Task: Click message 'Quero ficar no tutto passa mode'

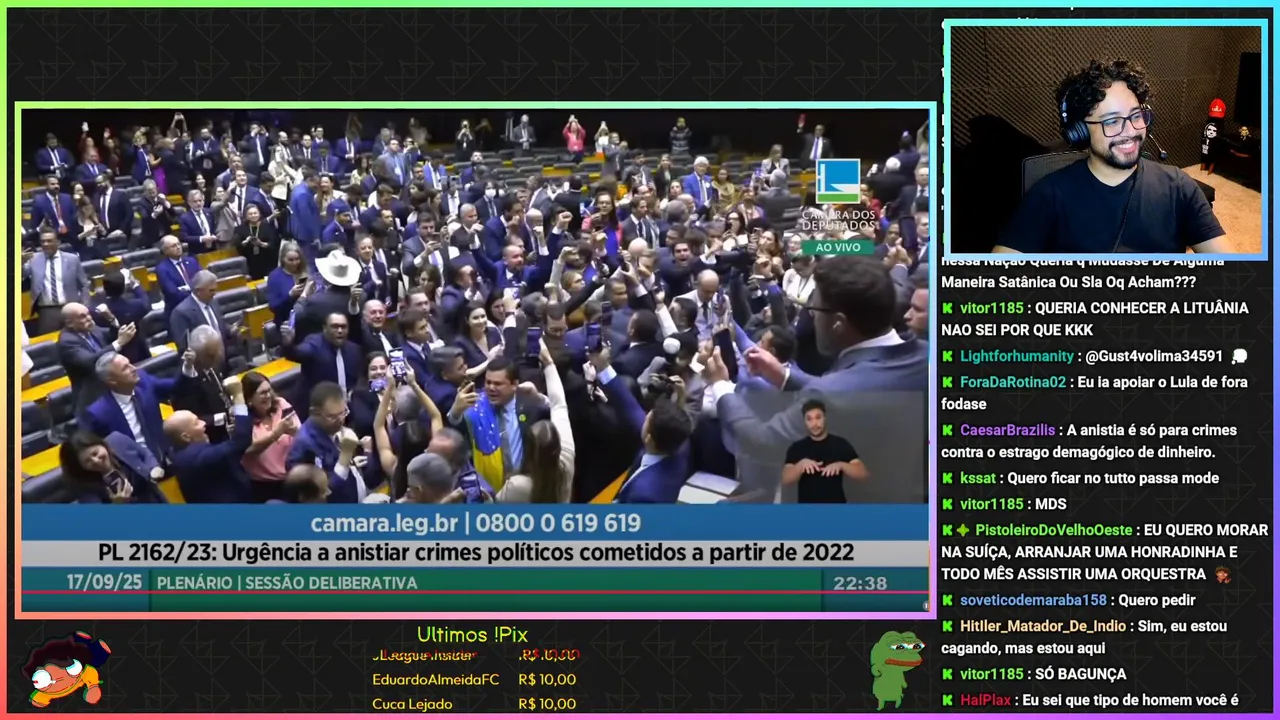Action: point(1112,478)
